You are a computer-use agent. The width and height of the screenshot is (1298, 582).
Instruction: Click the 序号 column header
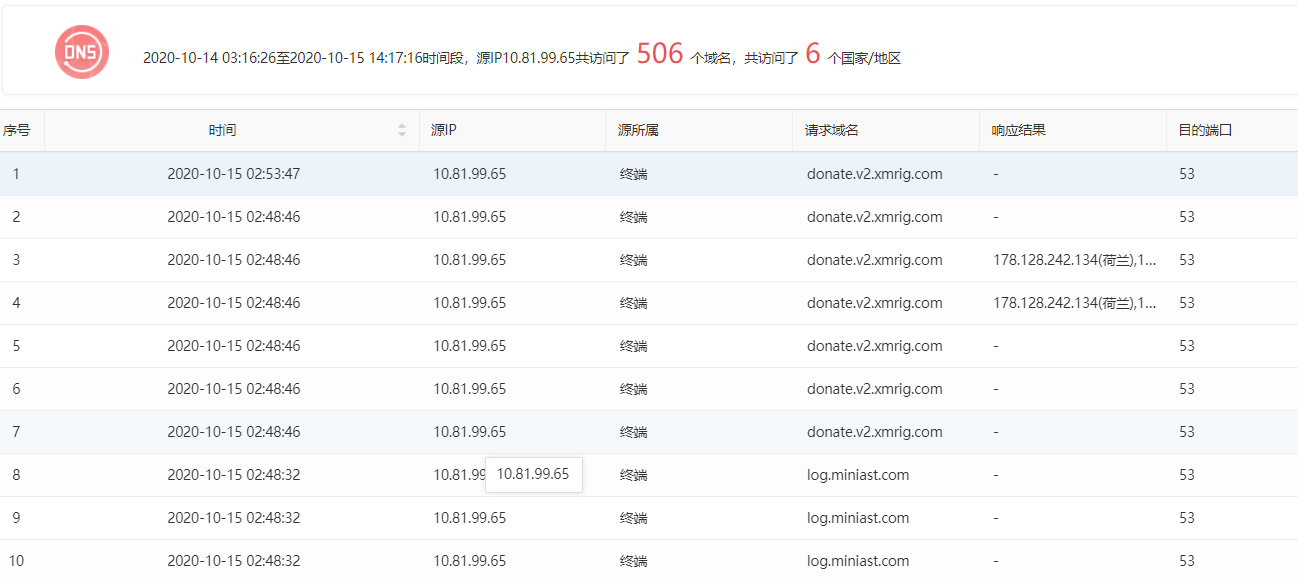pyautogui.click(x=17, y=130)
